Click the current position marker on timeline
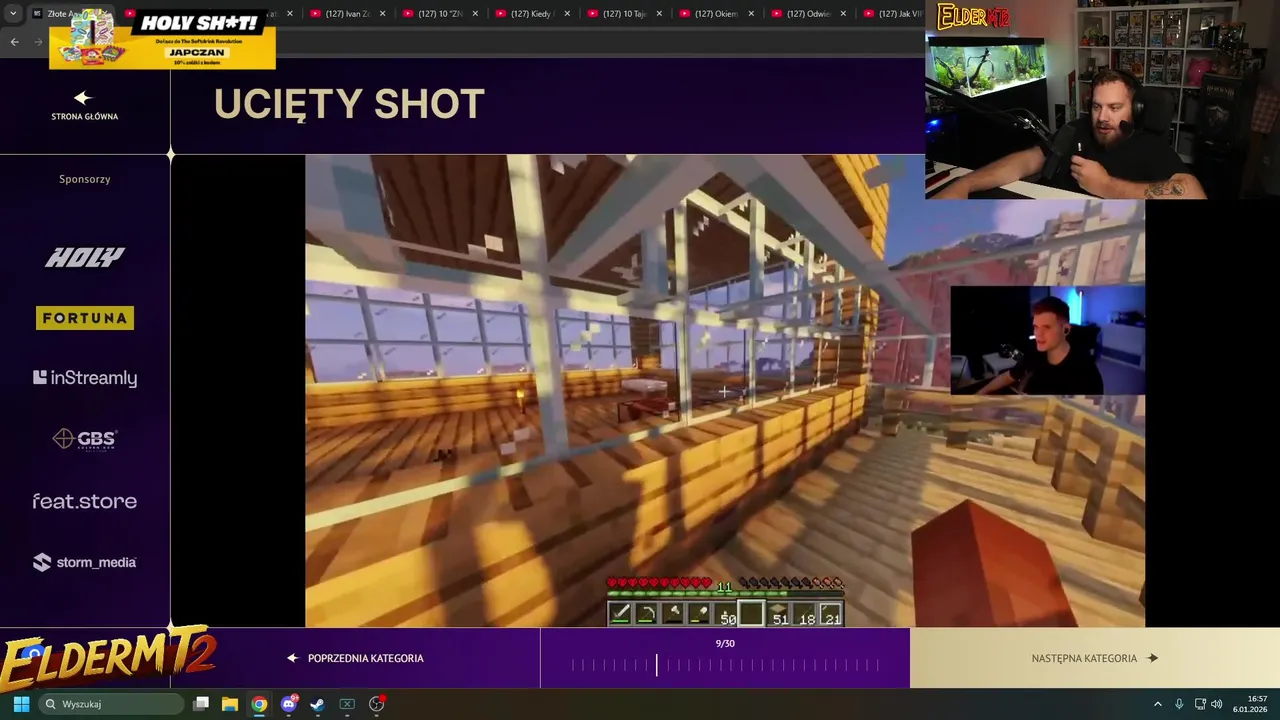Image resolution: width=1280 pixels, height=720 pixels. click(x=657, y=665)
